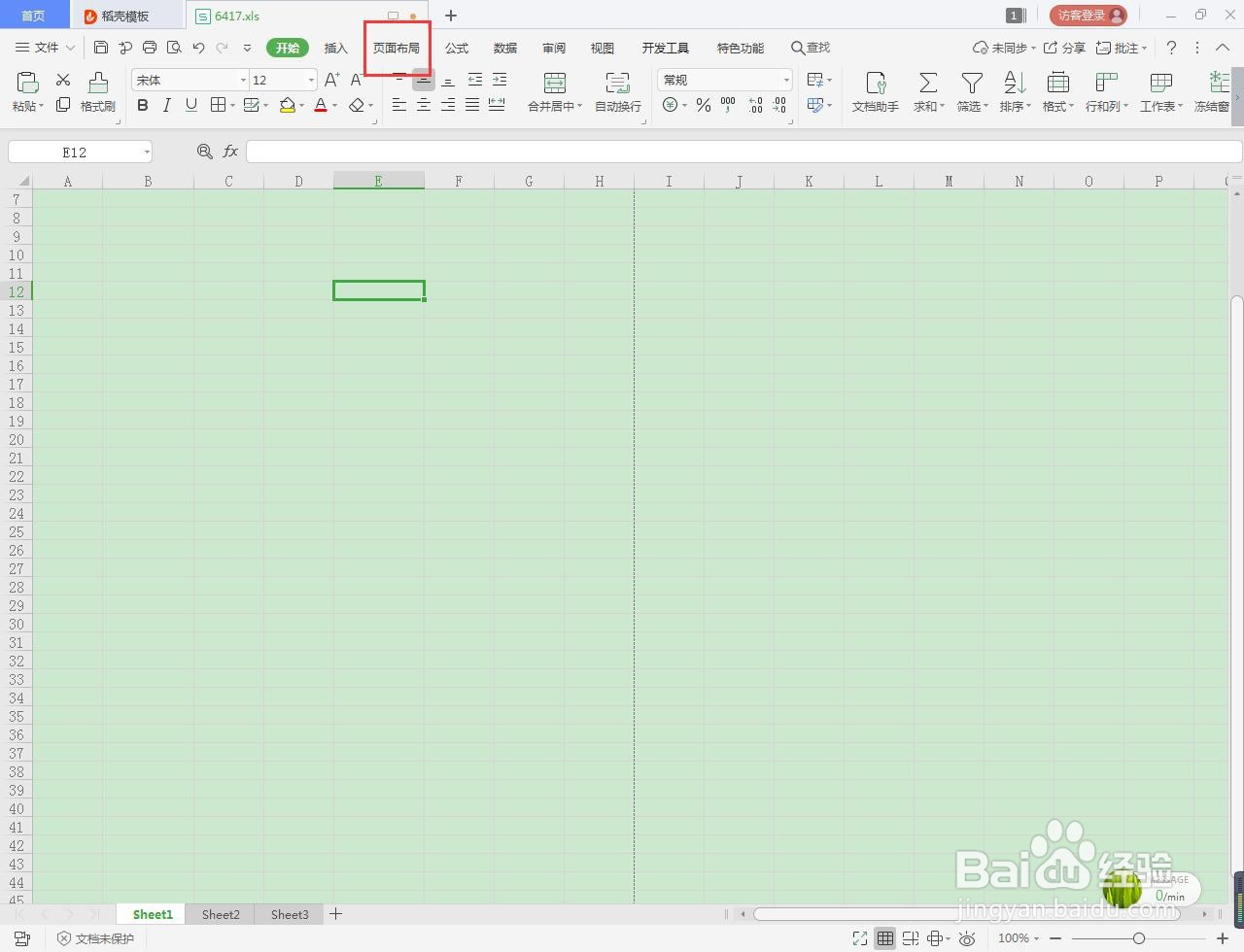Click the red font color A icon

[x=321, y=105]
